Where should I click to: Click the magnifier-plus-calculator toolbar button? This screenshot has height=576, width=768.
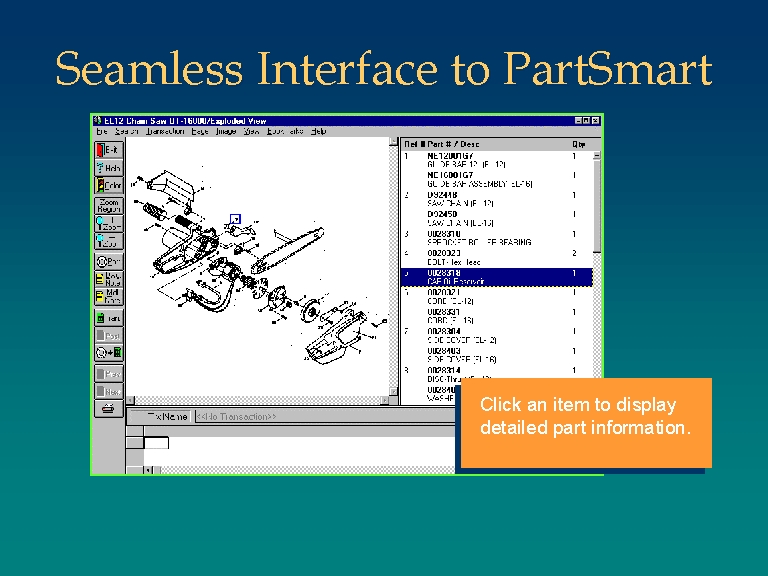(109, 353)
